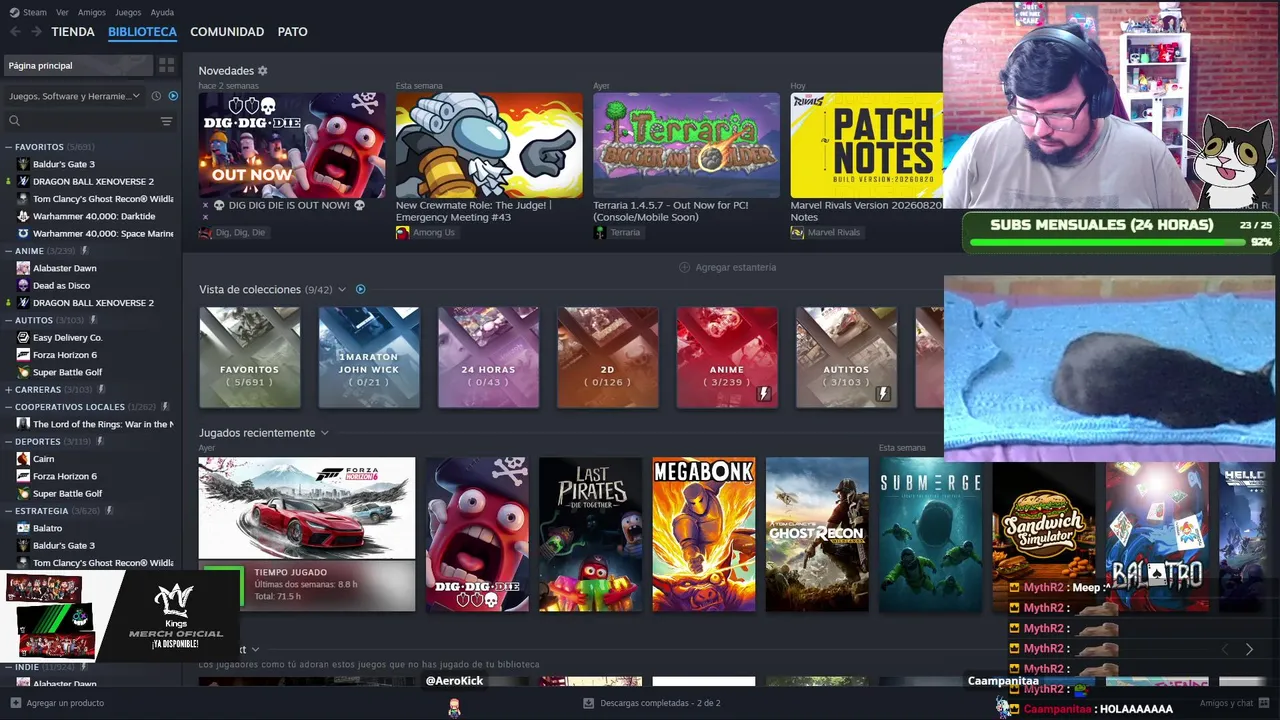This screenshot has height=720, width=1280.
Task: Open the Amigos menu
Action: pyautogui.click(x=92, y=12)
